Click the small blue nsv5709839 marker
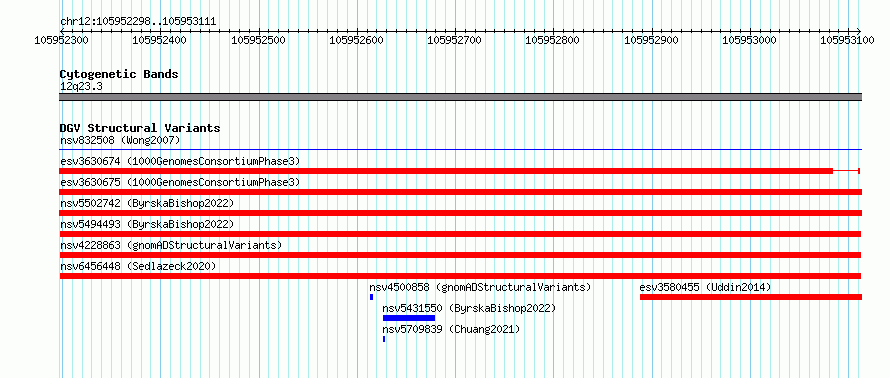Viewport: 890px width, 378px height. click(x=384, y=339)
